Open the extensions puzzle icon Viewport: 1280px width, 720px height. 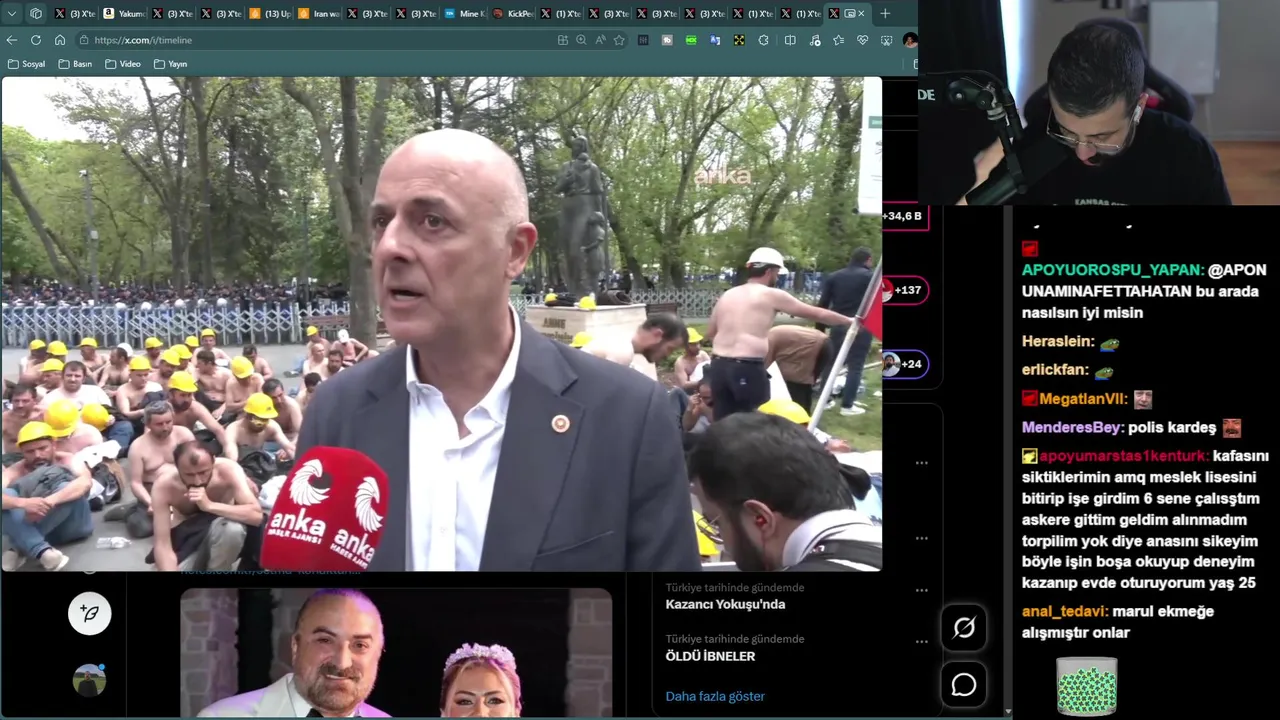(763, 40)
